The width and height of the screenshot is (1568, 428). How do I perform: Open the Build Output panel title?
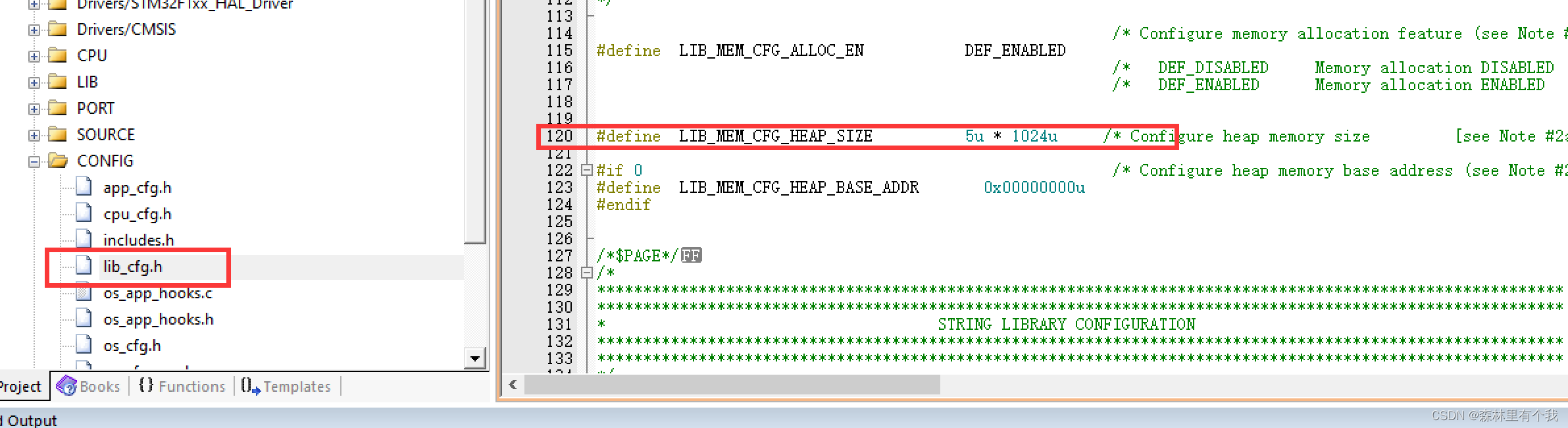point(28,420)
